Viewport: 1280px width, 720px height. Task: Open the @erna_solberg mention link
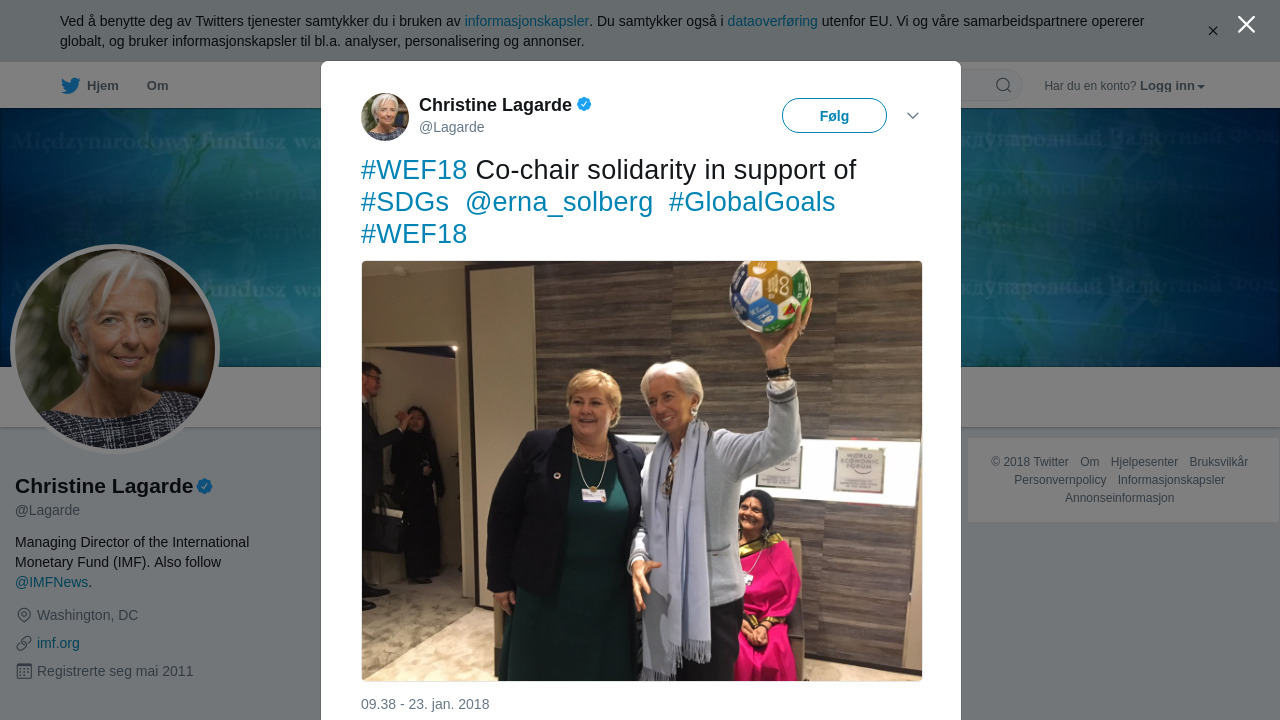pyautogui.click(x=559, y=202)
